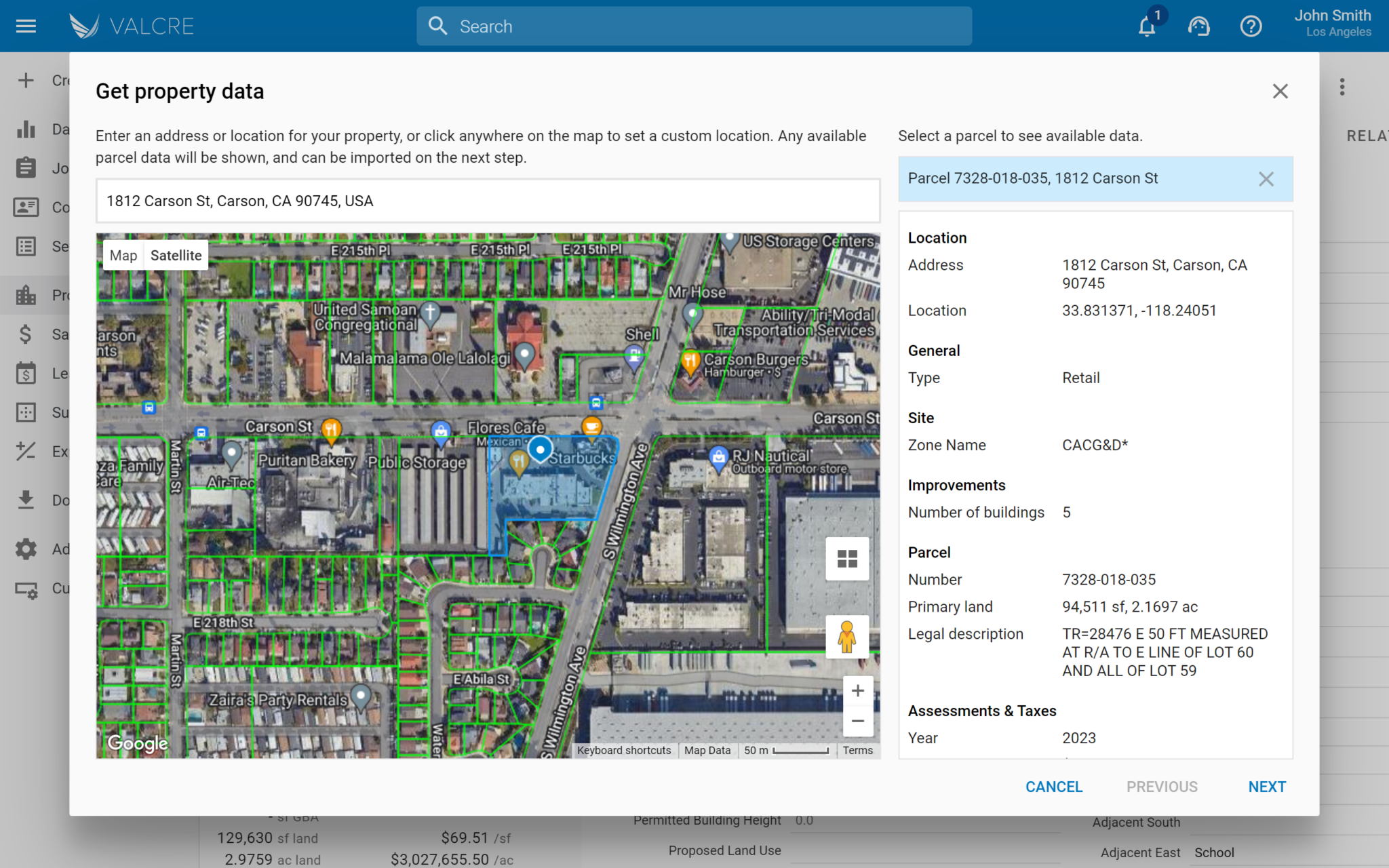Zoom in on the map
The height and width of the screenshot is (868, 1389).
857,691
